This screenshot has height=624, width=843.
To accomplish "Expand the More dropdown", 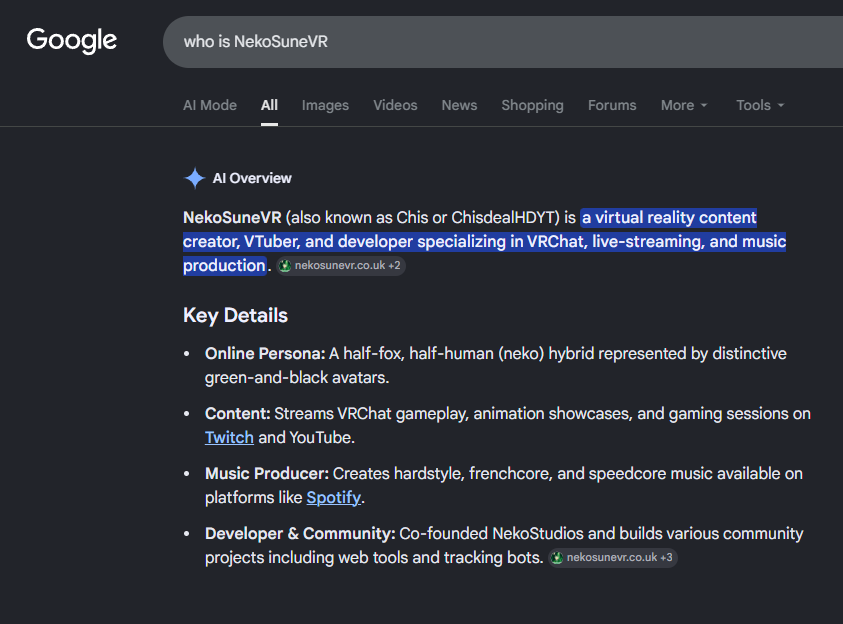I will click(x=684, y=105).
